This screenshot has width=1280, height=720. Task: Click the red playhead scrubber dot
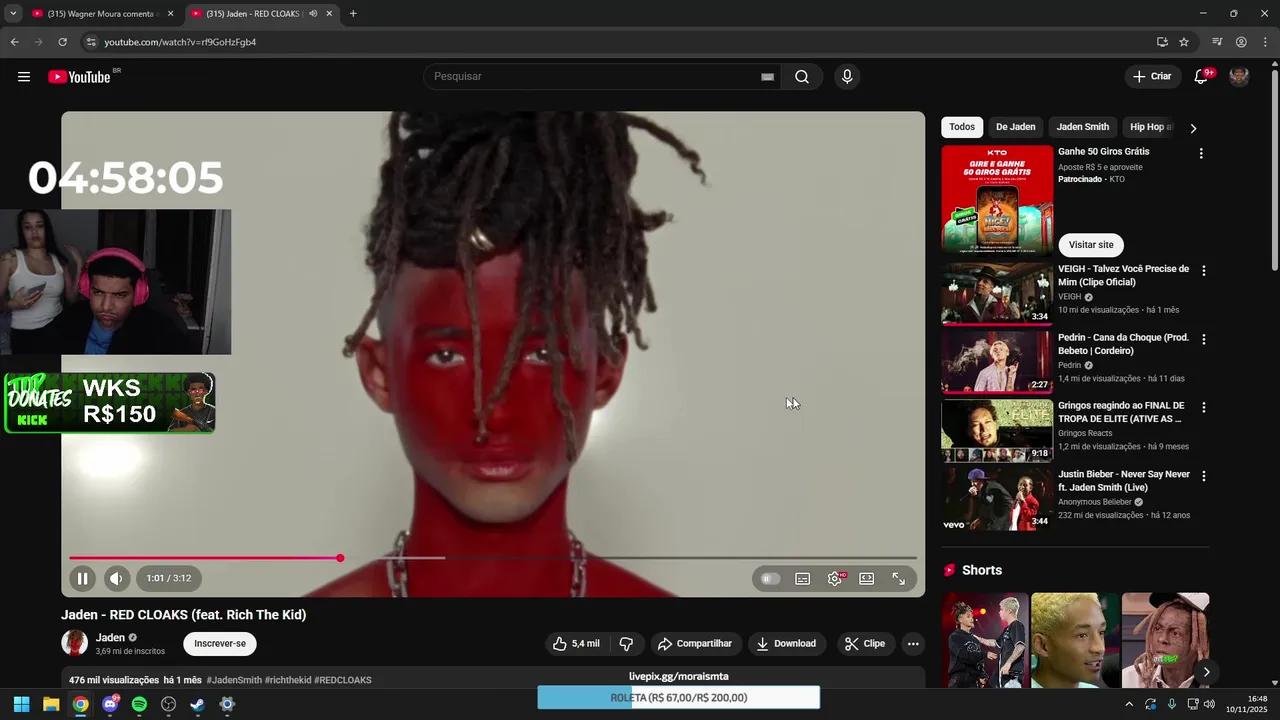(340, 558)
